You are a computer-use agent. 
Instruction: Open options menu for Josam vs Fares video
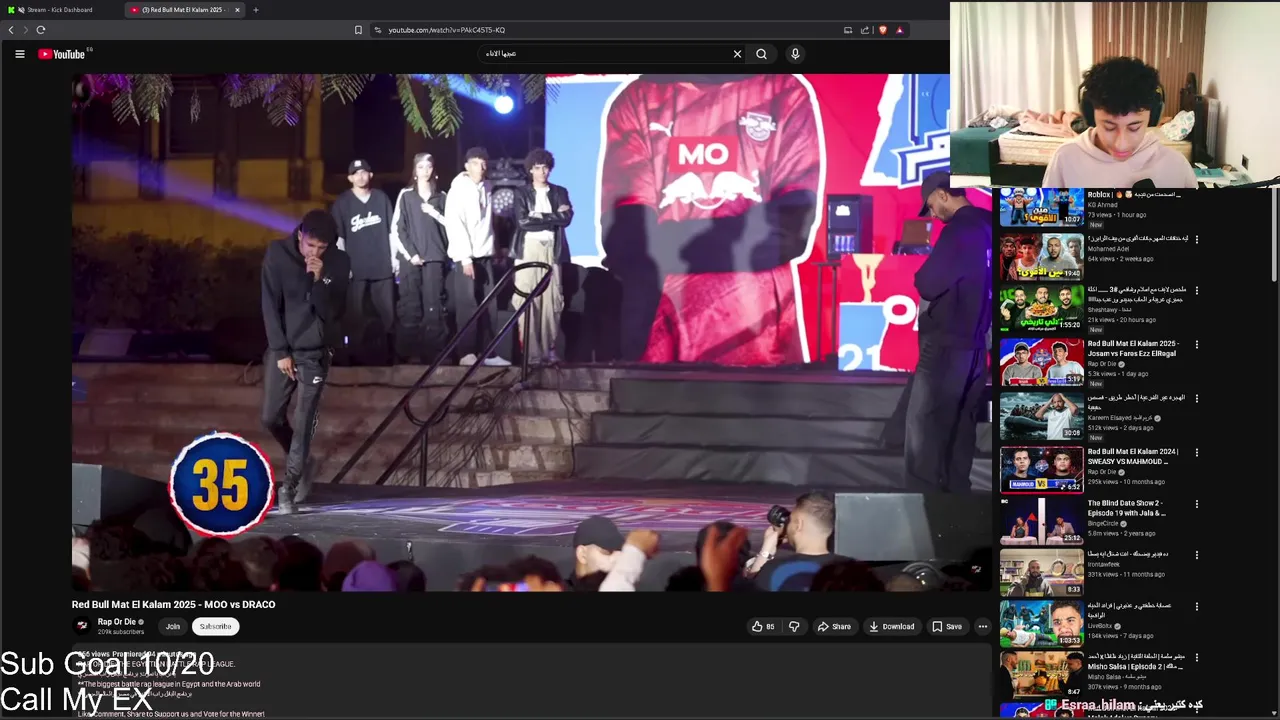1196,345
